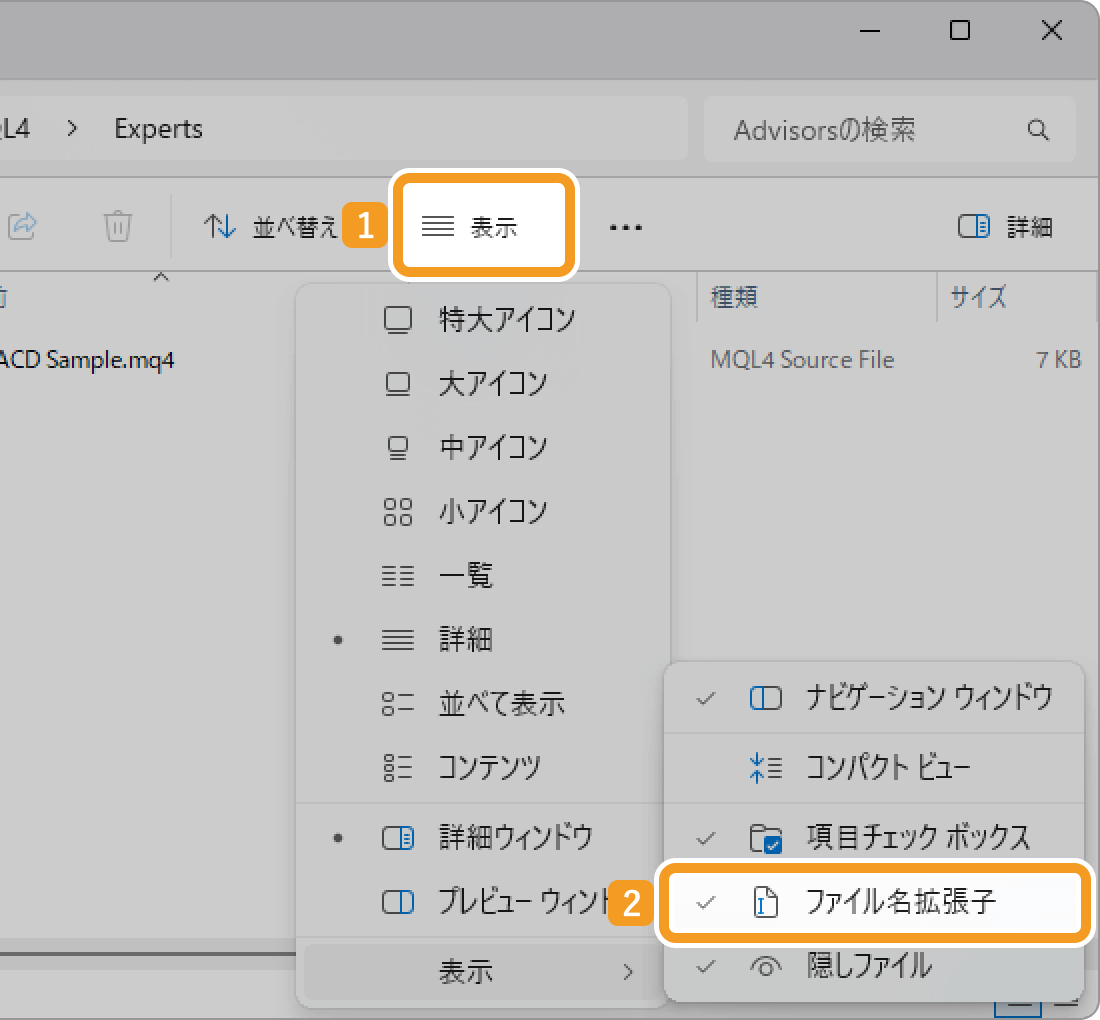Click the 項目チェック ボックス folder icon
This screenshot has width=1100, height=1020.
point(765,838)
